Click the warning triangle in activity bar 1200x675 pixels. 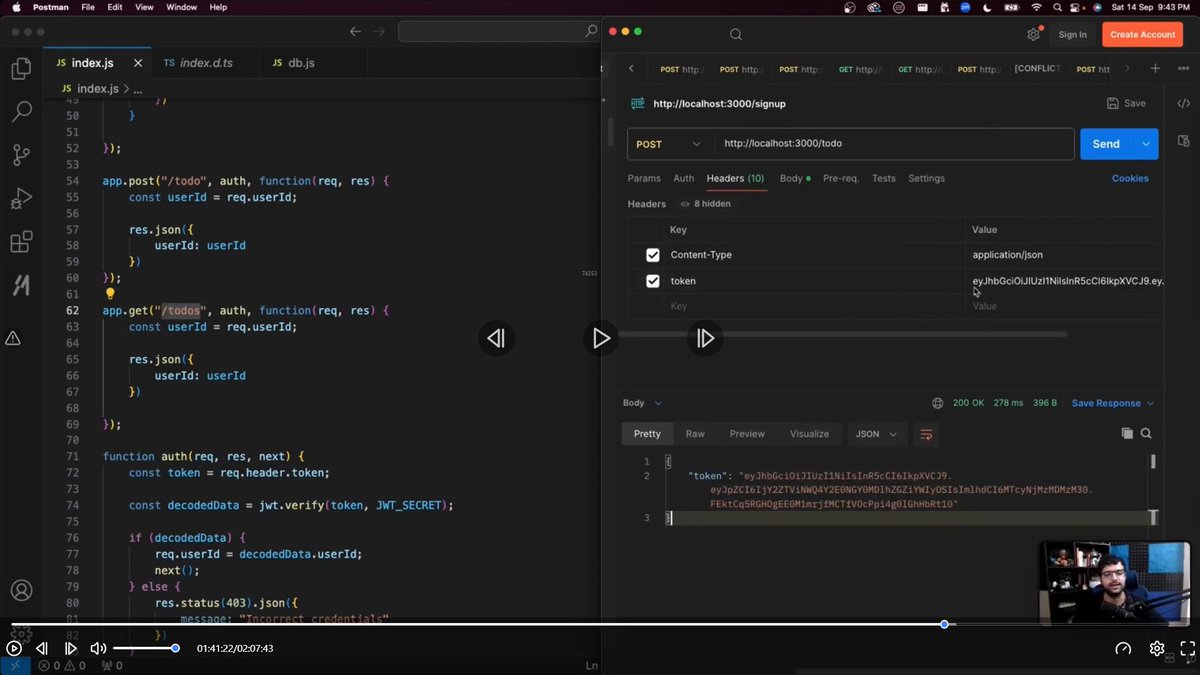(13, 338)
